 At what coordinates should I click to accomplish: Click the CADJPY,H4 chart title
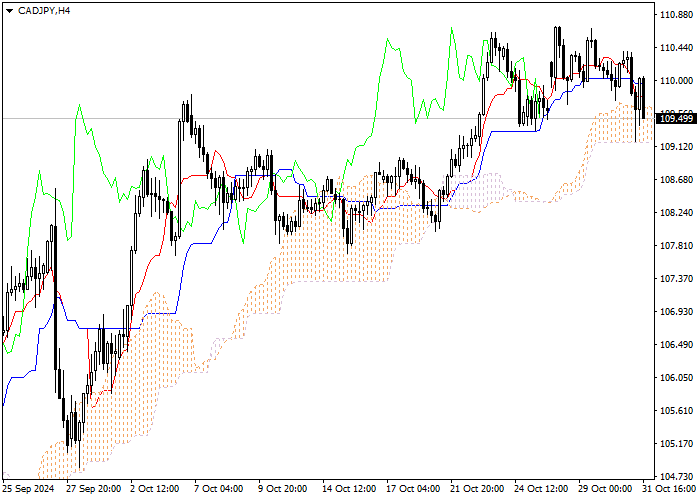(x=44, y=11)
